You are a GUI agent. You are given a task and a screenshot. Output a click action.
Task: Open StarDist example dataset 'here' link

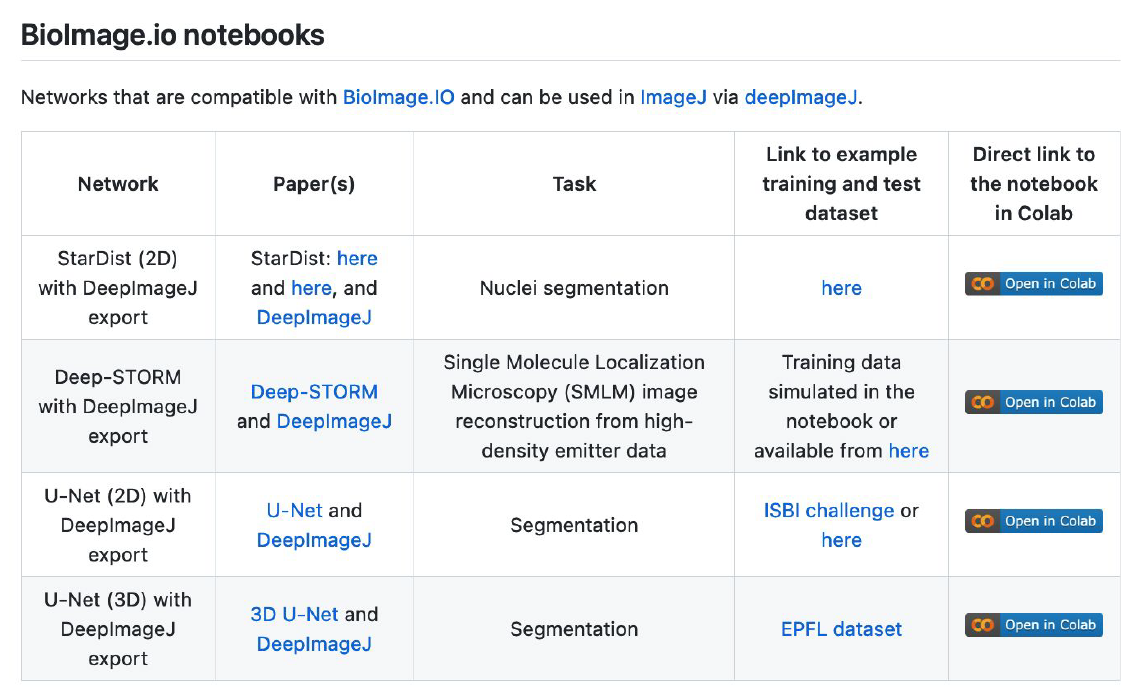[841, 288]
